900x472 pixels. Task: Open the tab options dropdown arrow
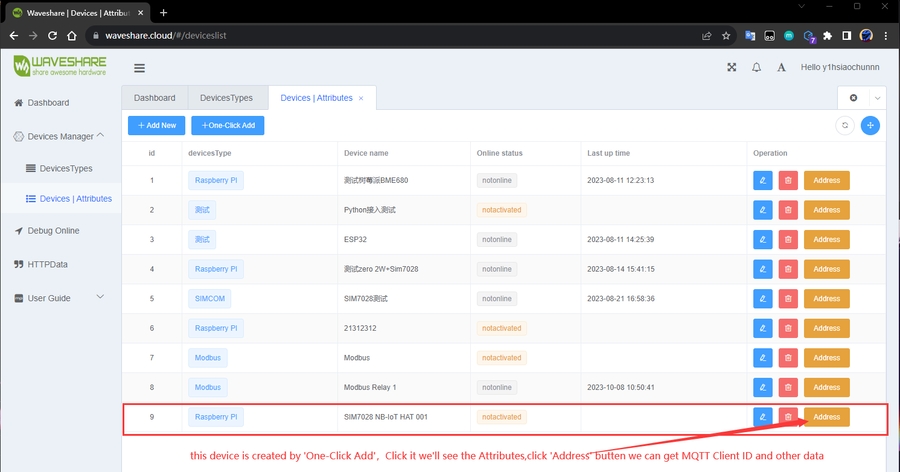877,98
